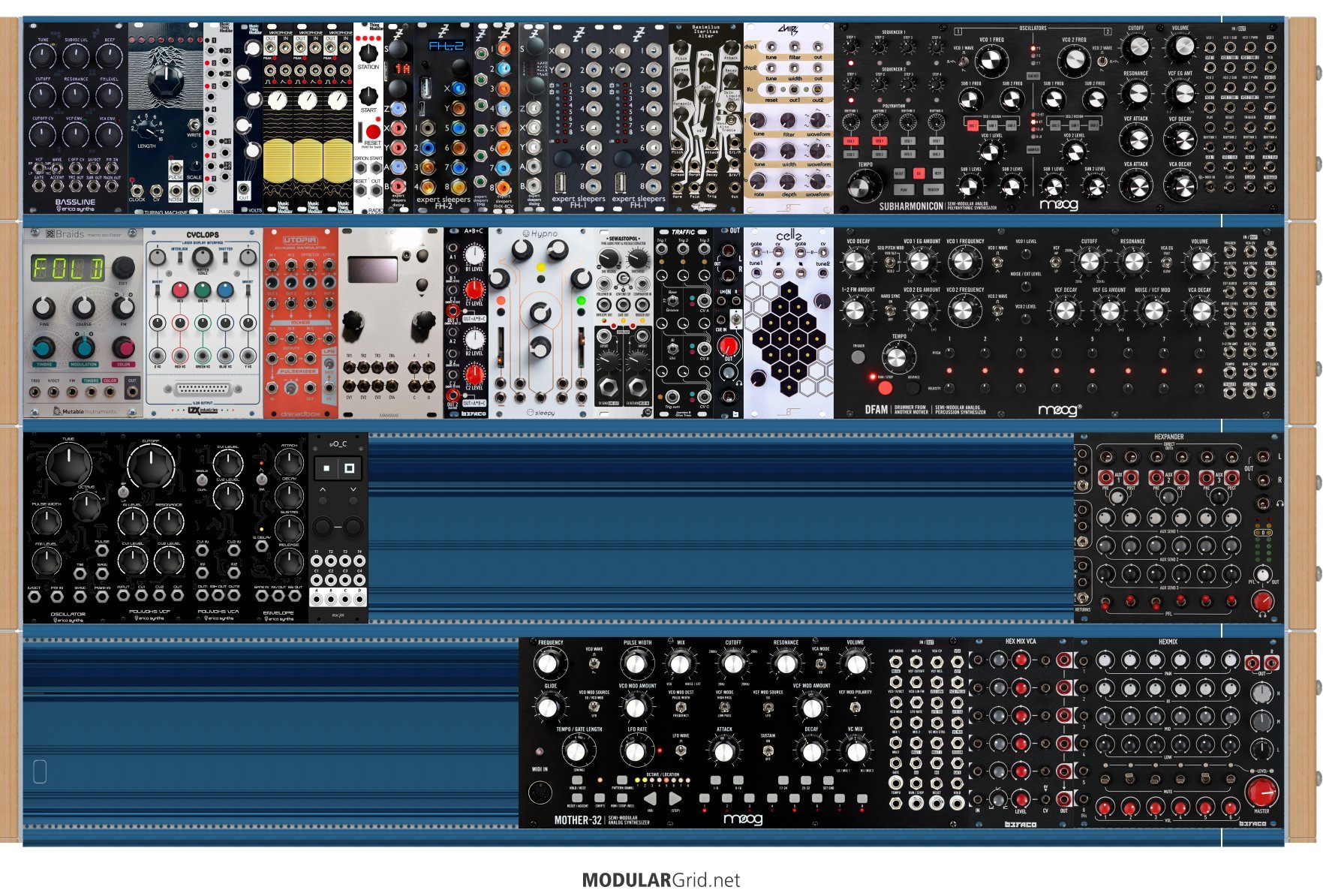
Task: Click the Cyclops RED knob
Action: 180,290
